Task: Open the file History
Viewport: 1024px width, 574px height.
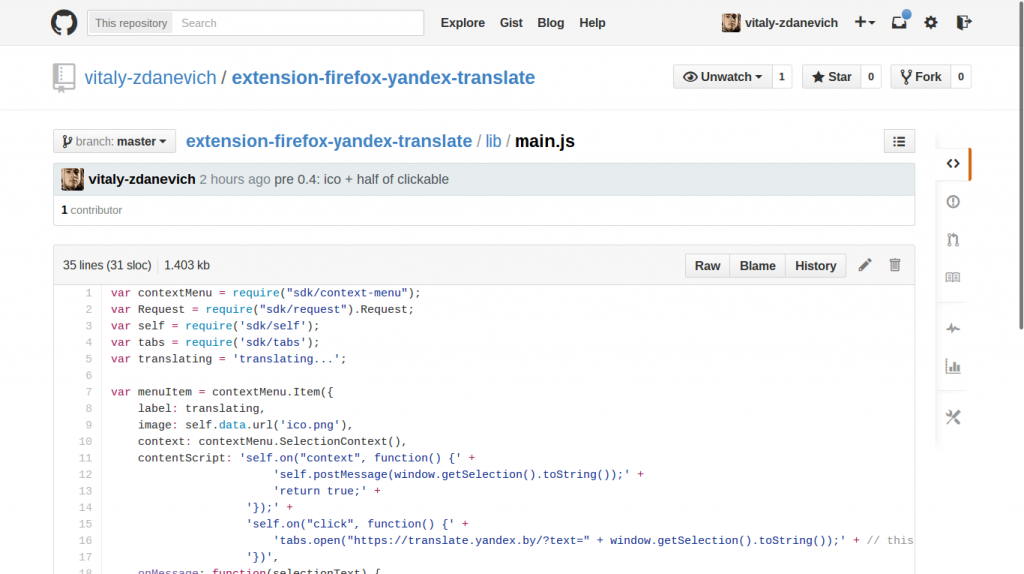Action: (x=816, y=266)
